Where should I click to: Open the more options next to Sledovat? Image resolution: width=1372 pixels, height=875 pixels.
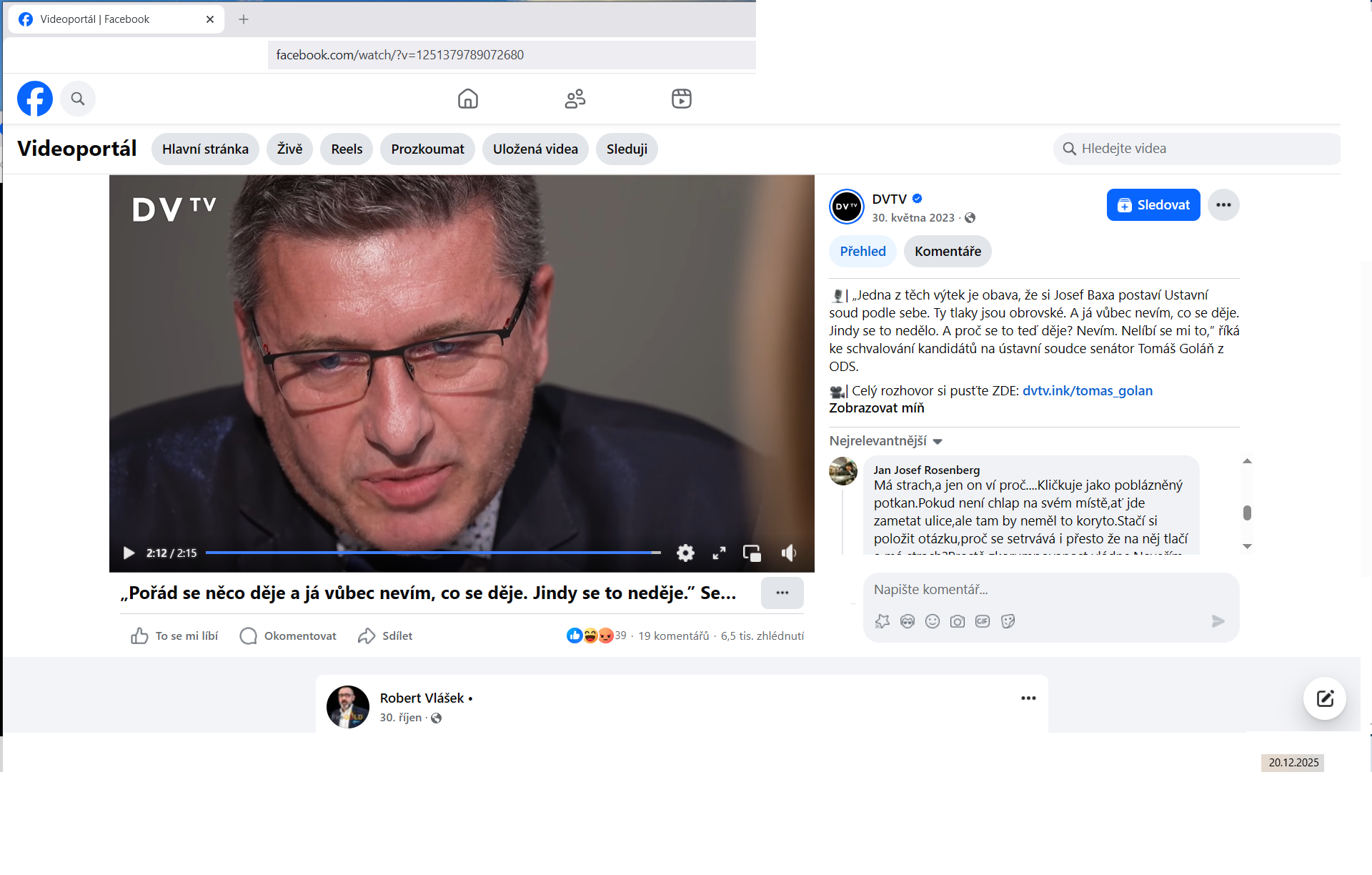click(1223, 205)
